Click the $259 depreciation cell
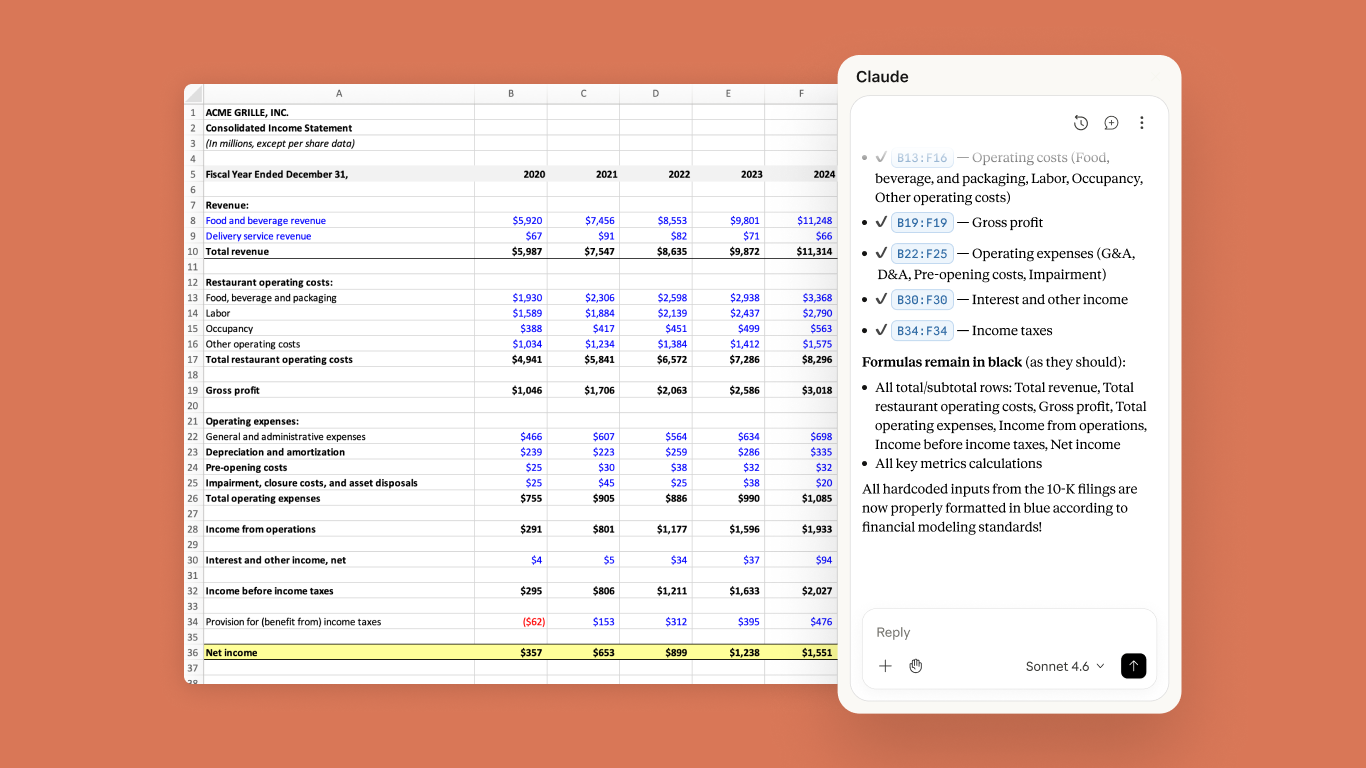 [x=655, y=452]
